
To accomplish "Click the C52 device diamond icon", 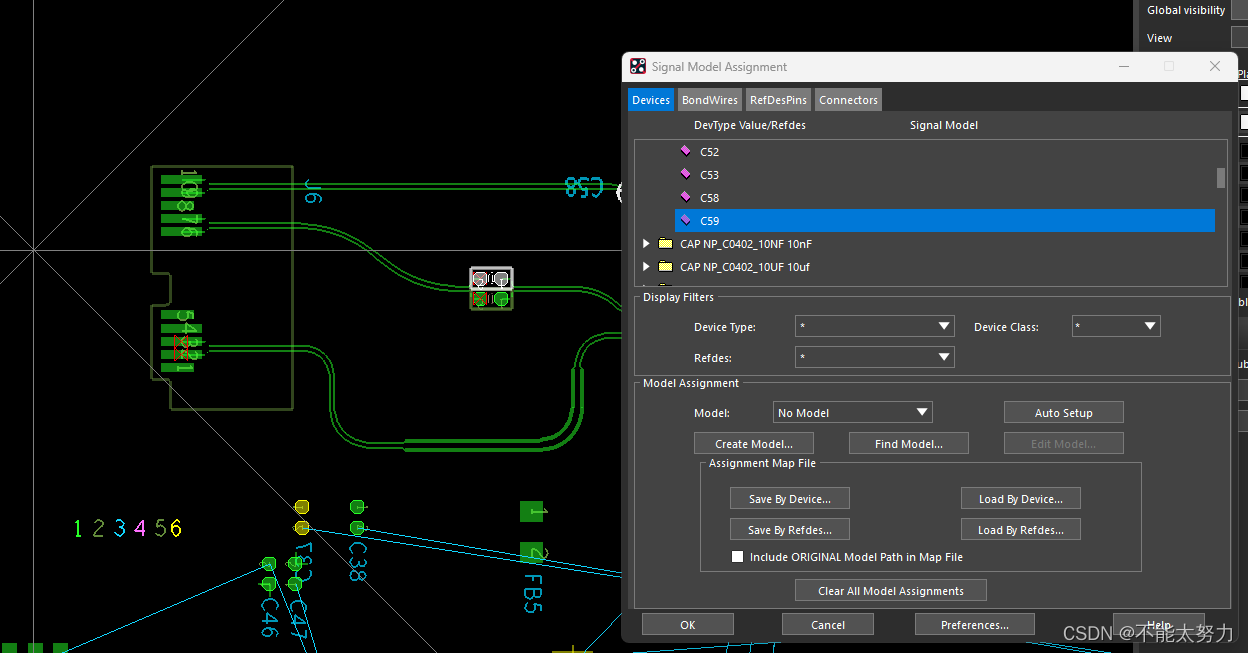I will coord(685,151).
